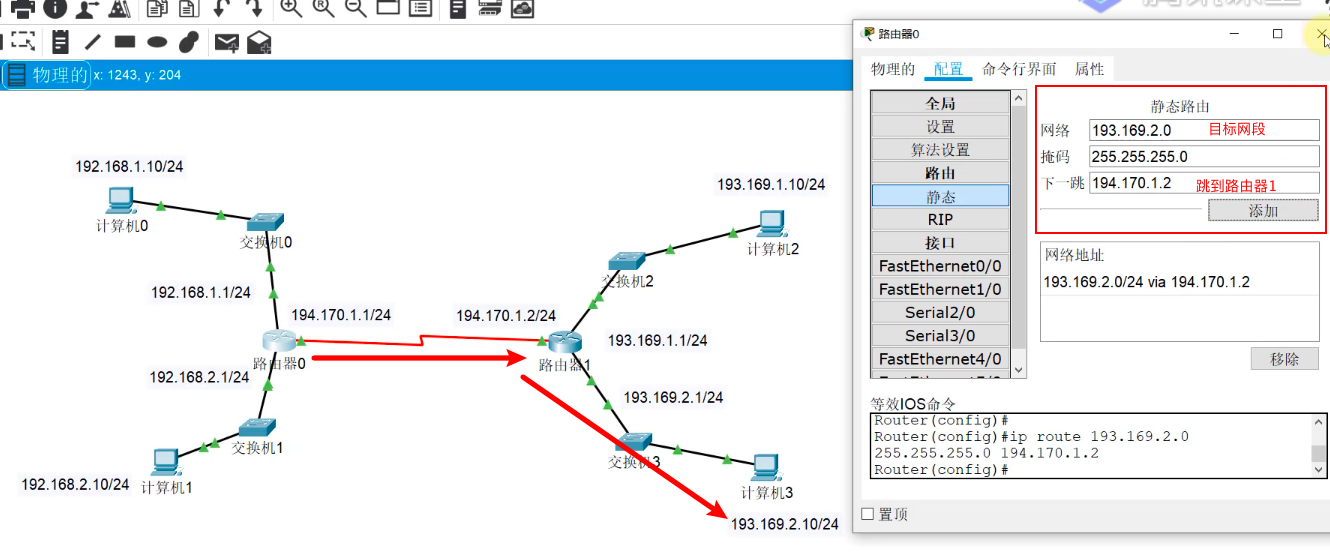The width and height of the screenshot is (1330, 552).
Task: Select the 交换机2 switch icon
Action: point(627,263)
